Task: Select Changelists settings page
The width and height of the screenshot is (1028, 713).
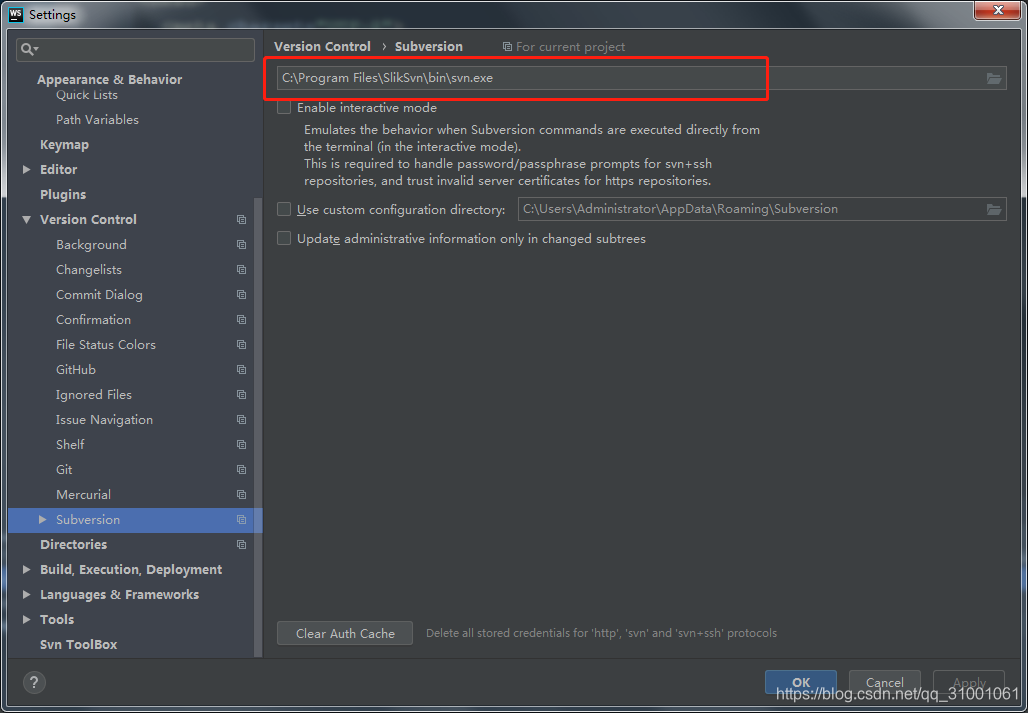Action: coord(89,269)
